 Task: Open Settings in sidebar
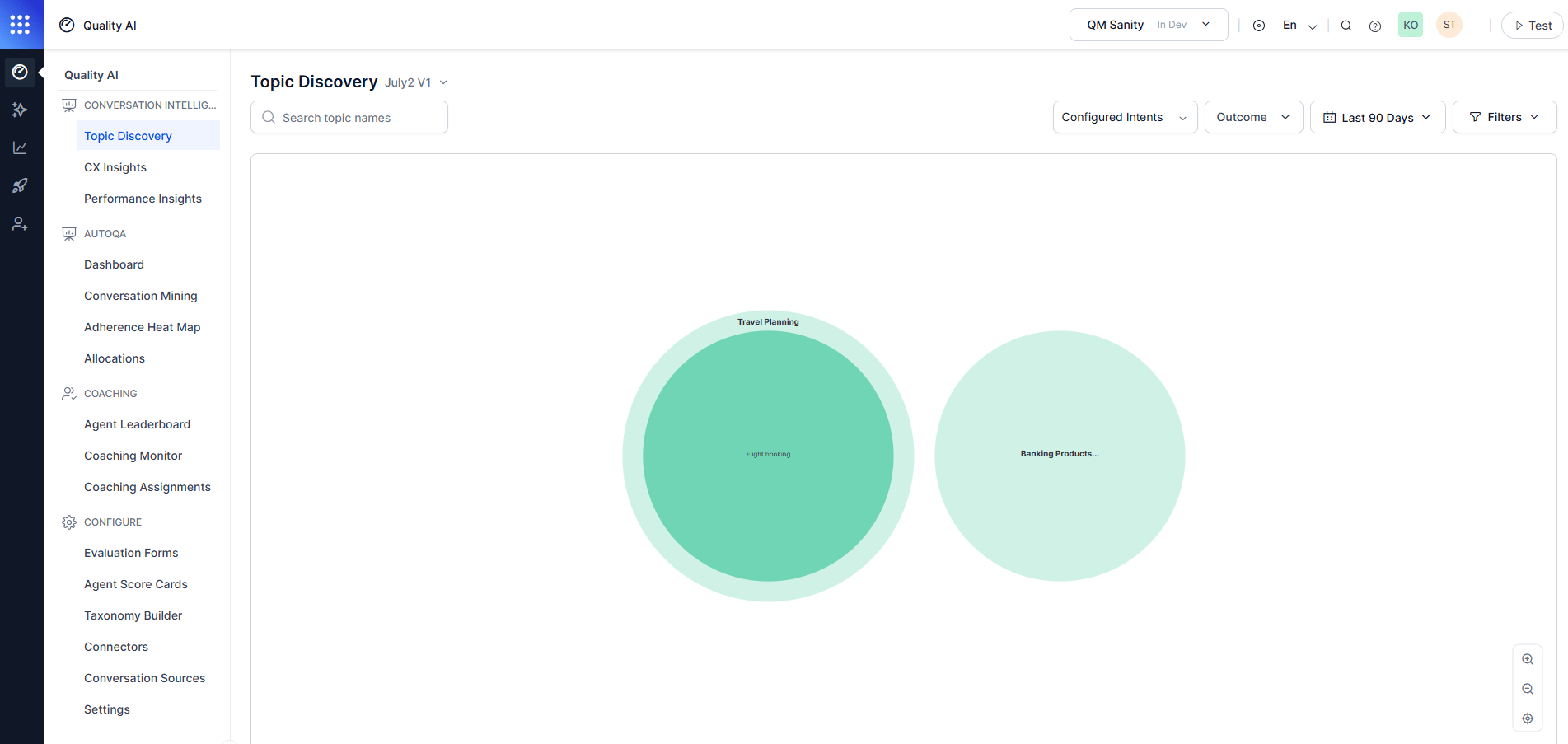coord(107,709)
